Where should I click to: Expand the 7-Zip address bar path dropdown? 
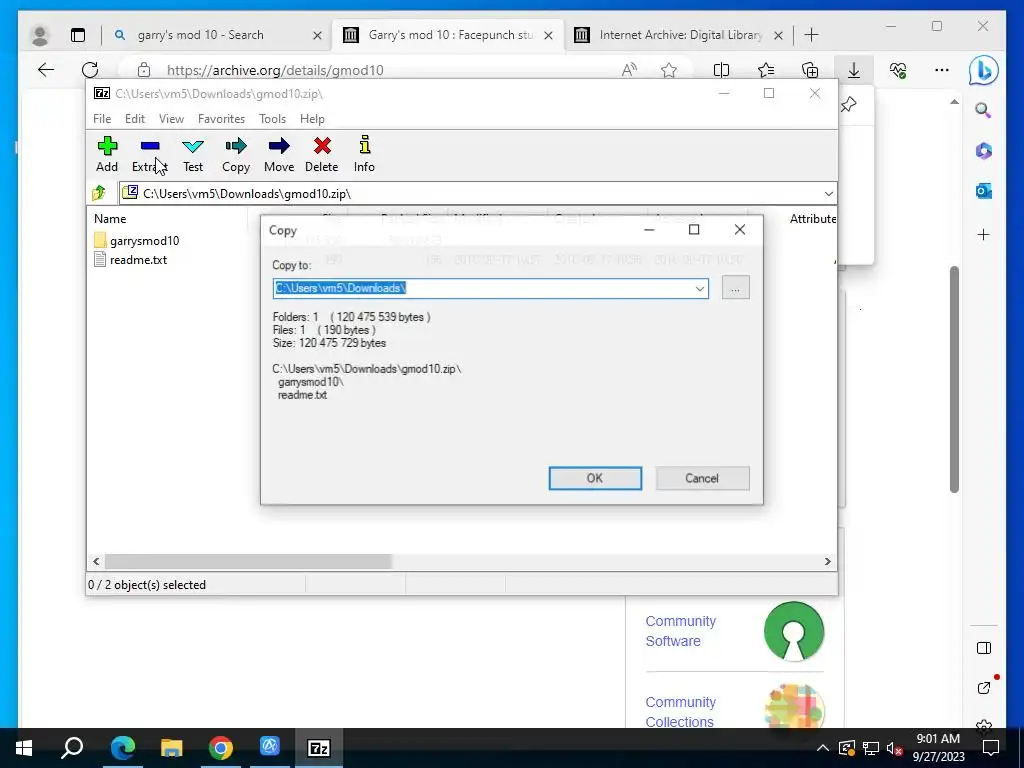(828, 193)
